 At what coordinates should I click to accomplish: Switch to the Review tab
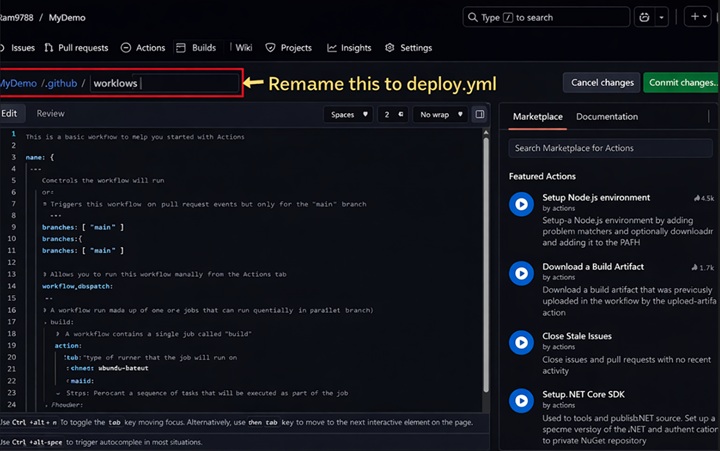50,114
